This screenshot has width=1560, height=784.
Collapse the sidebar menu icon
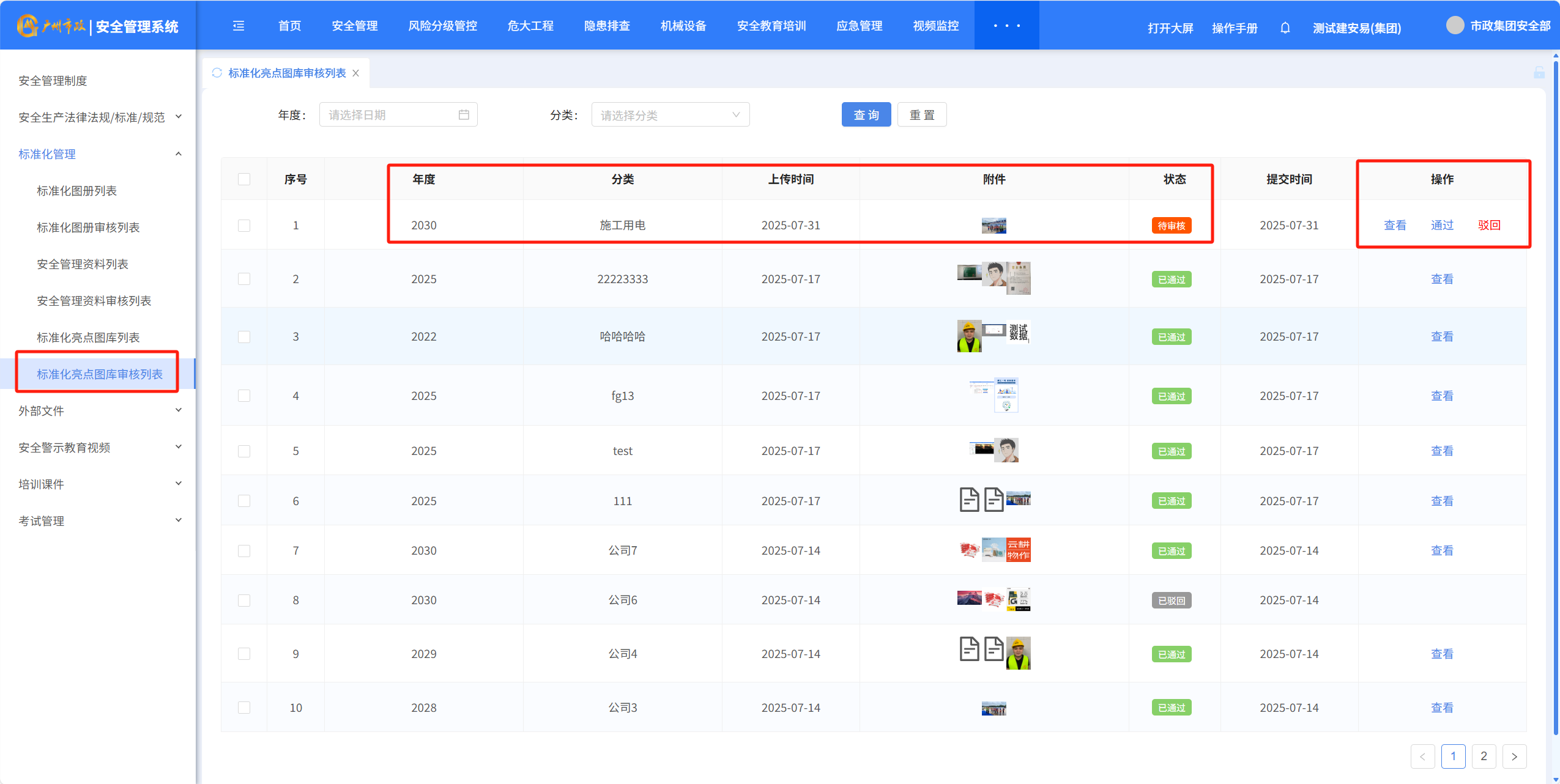click(239, 26)
